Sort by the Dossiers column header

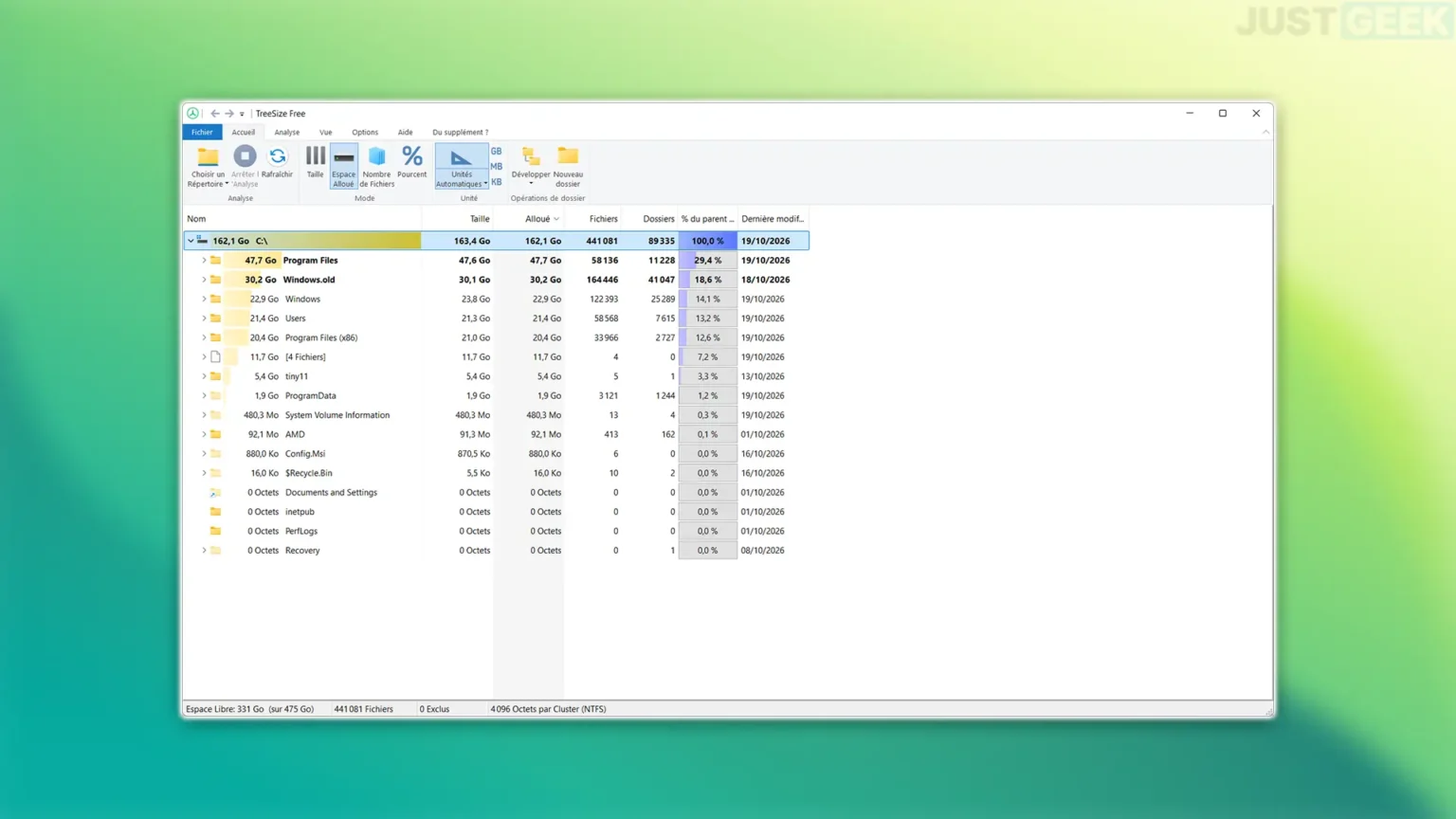coord(650,219)
